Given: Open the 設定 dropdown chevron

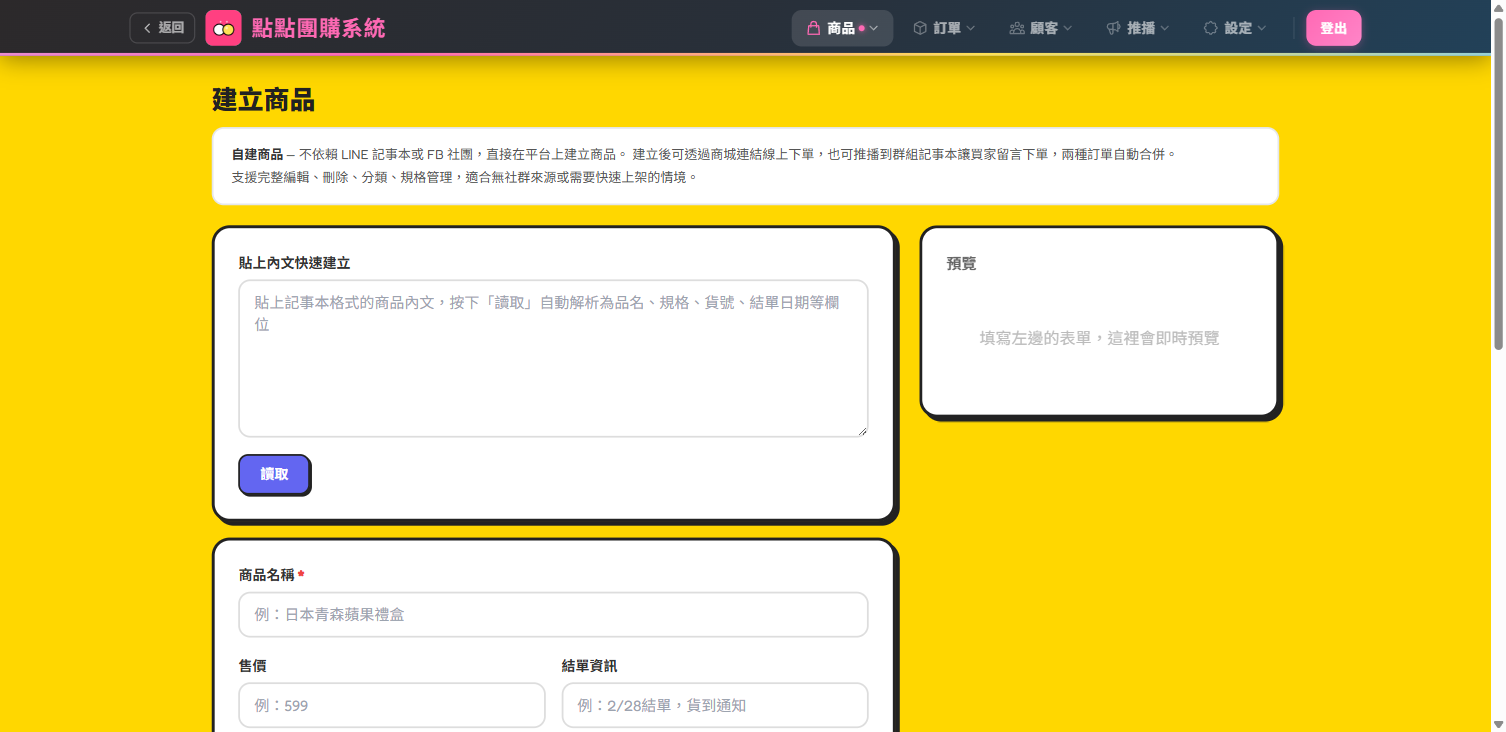Looking at the screenshot, I should [1259, 28].
